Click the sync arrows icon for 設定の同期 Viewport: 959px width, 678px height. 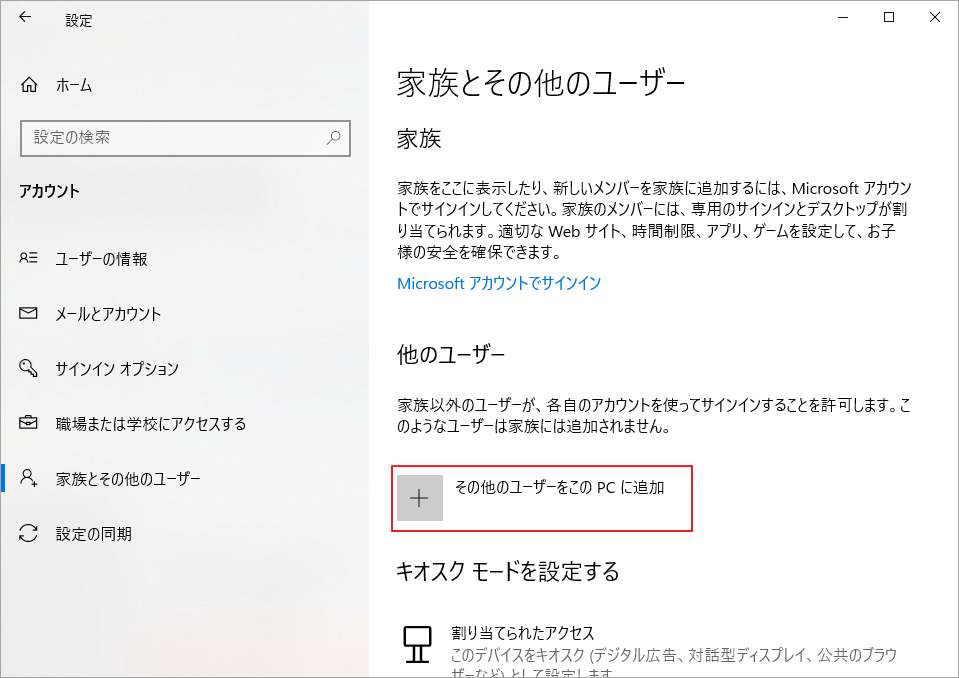click(28, 533)
